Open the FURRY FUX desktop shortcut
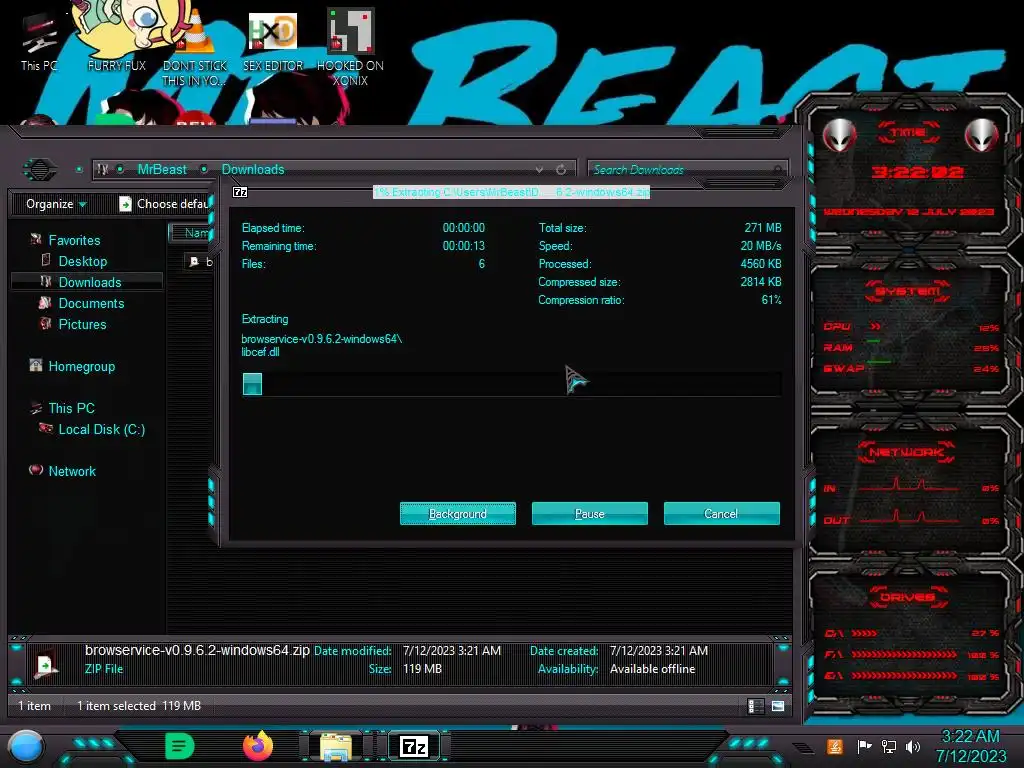This screenshot has height=768, width=1024. 116,38
